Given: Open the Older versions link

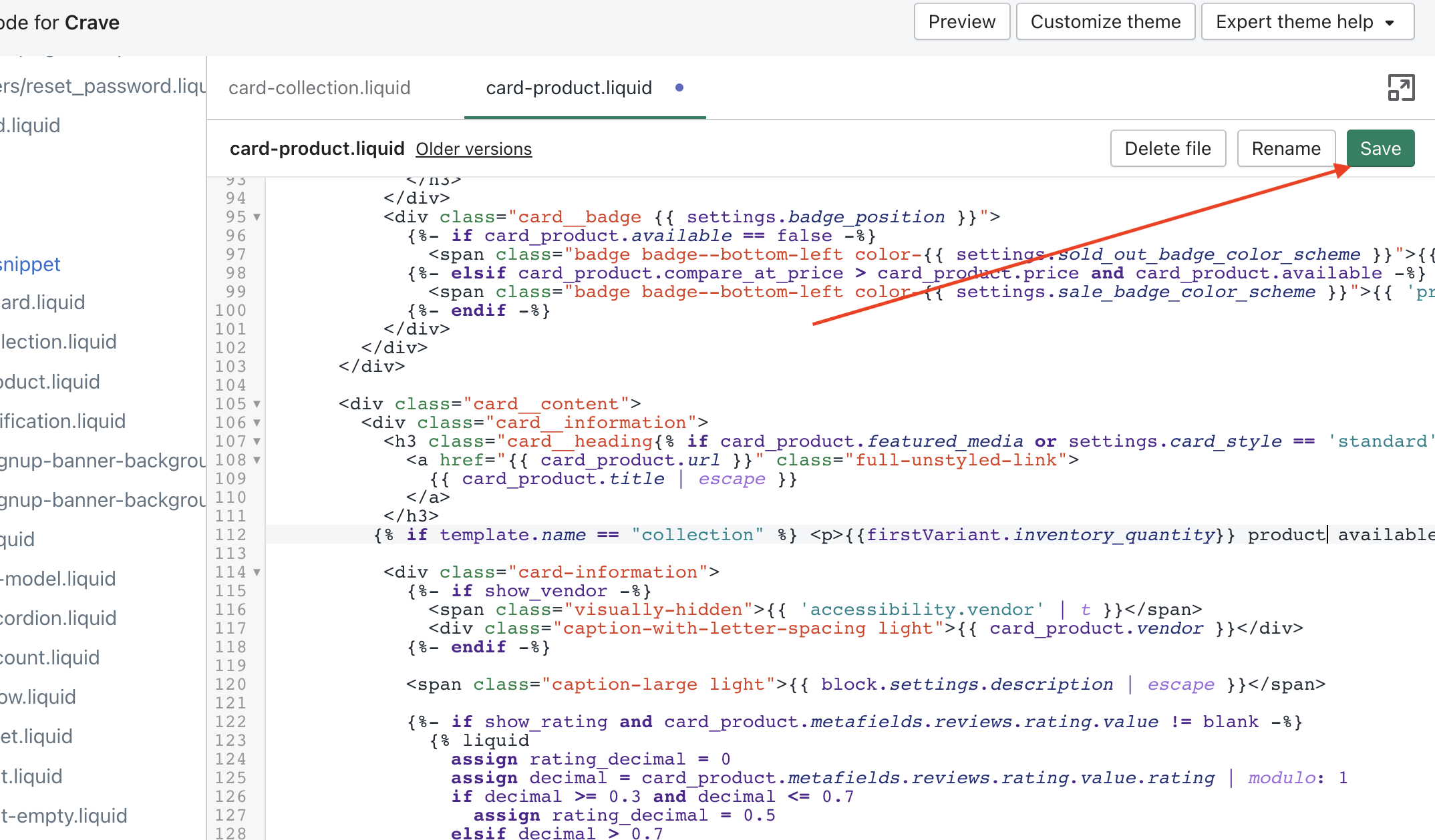Looking at the screenshot, I should [x=474, y=149].
